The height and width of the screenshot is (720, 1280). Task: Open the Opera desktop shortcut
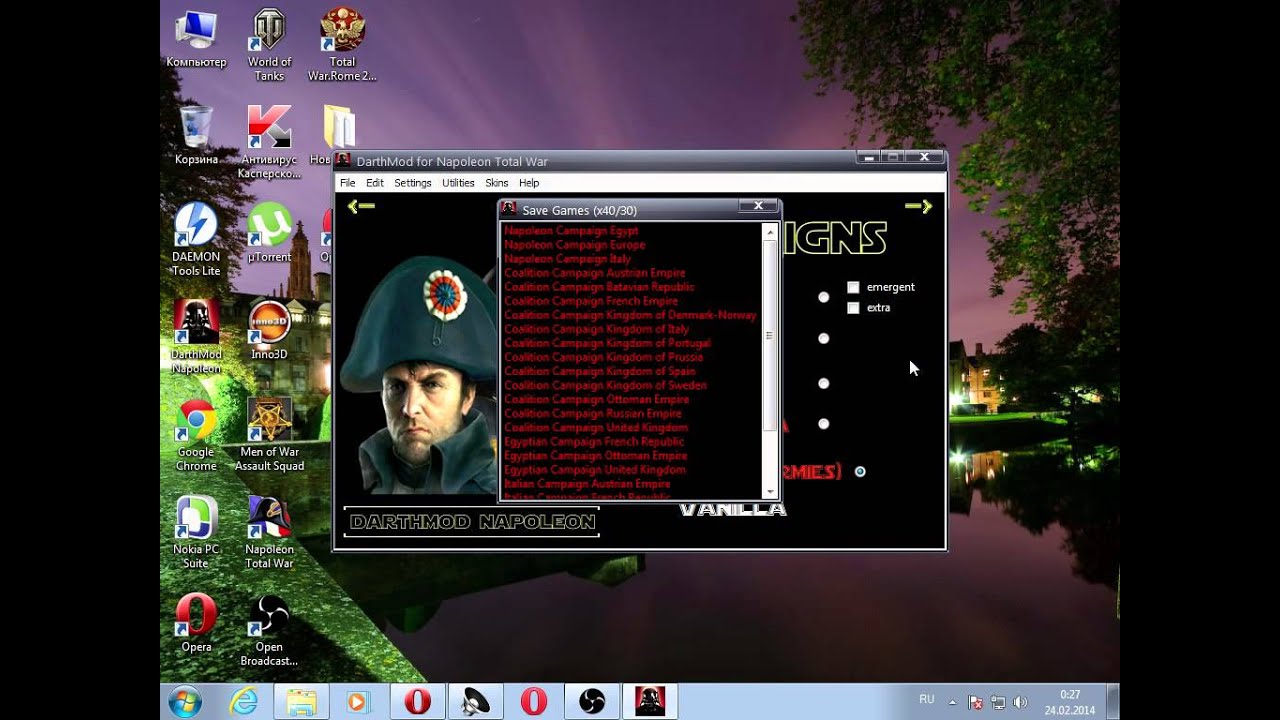click(196, 622)
